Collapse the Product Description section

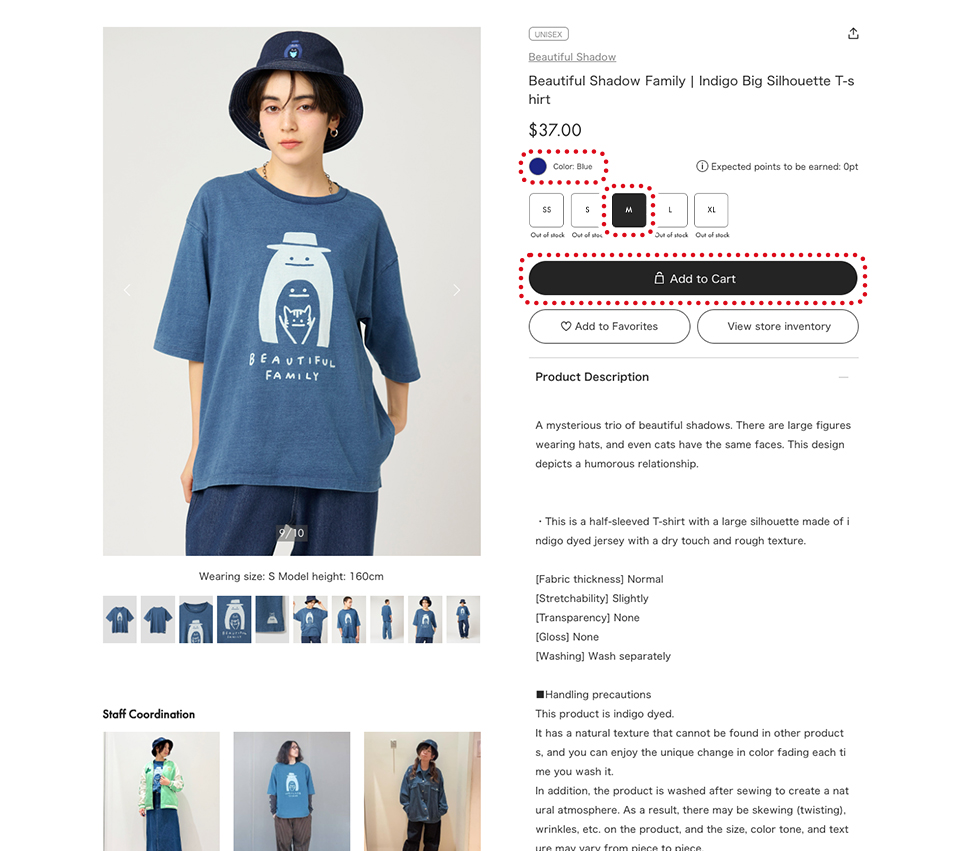pos(843,377)
